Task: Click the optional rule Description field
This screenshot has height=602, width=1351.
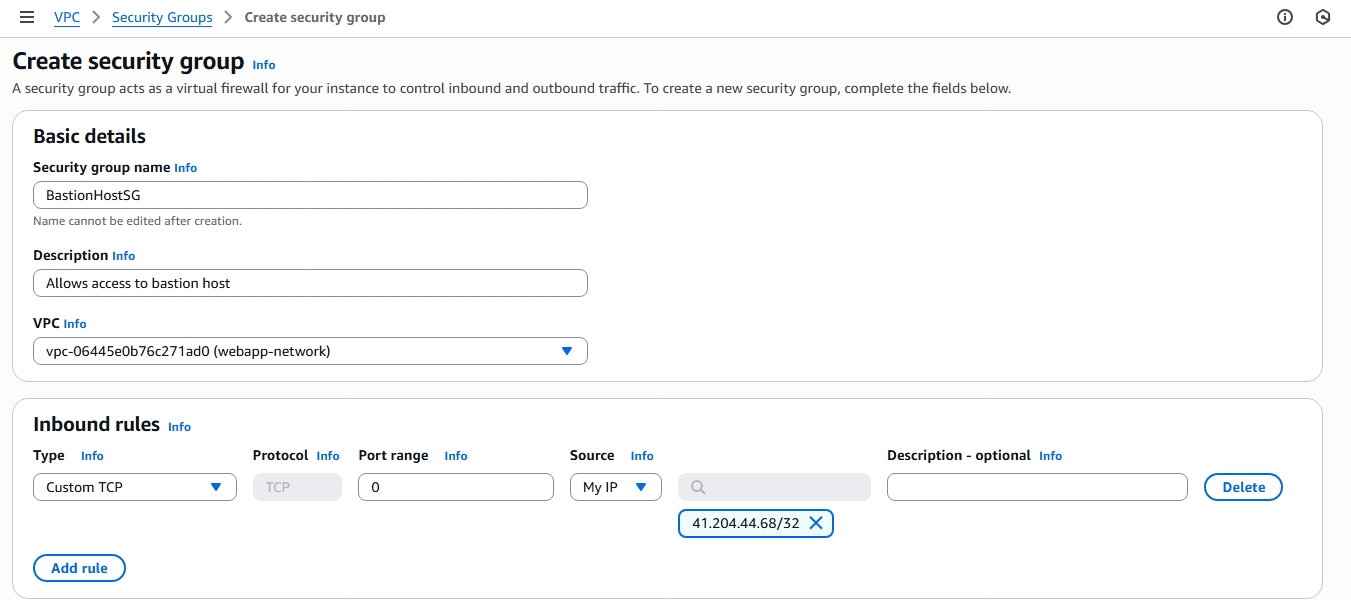Action: [1036, 487]
